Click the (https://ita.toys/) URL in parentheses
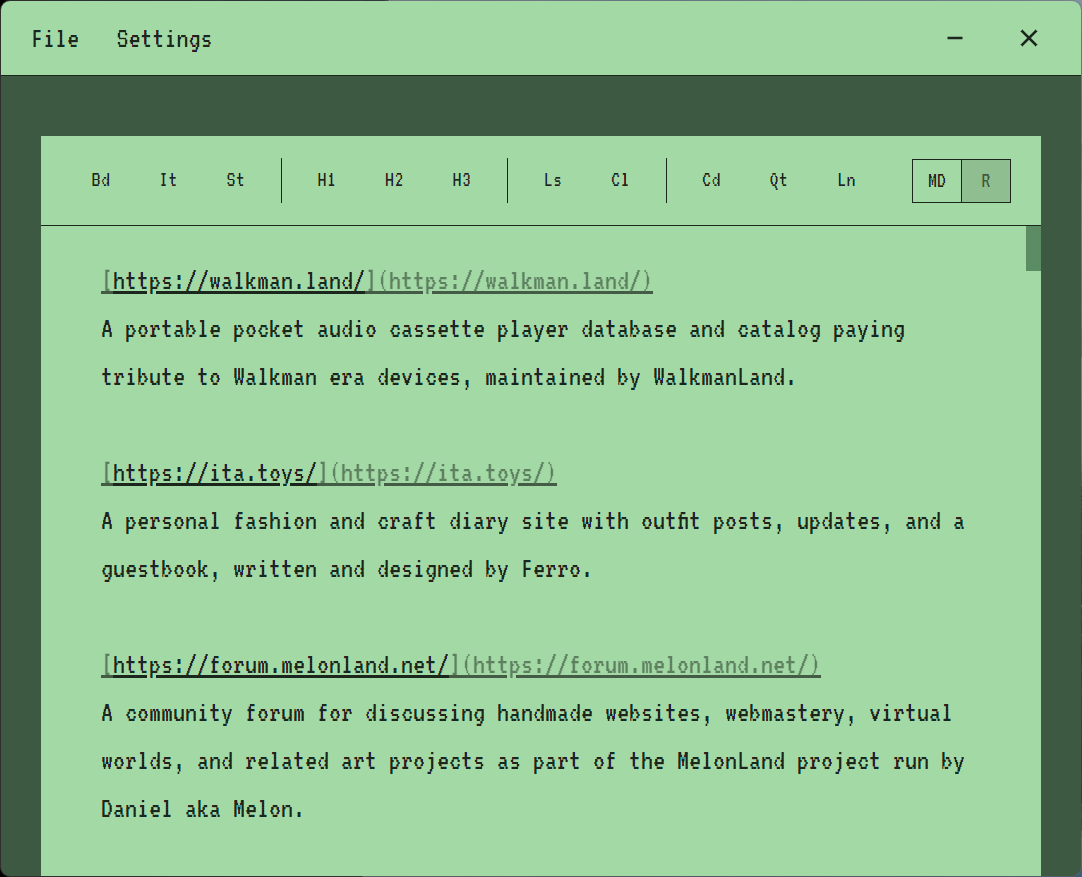Viewport: 1082px width, 877px height. [x=443, y=473]
